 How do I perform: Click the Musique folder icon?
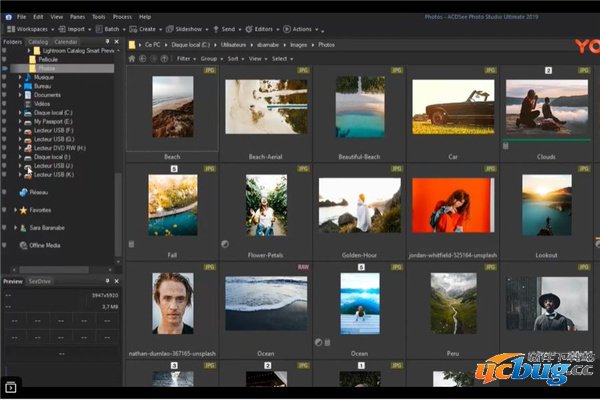tap(28, 76)
